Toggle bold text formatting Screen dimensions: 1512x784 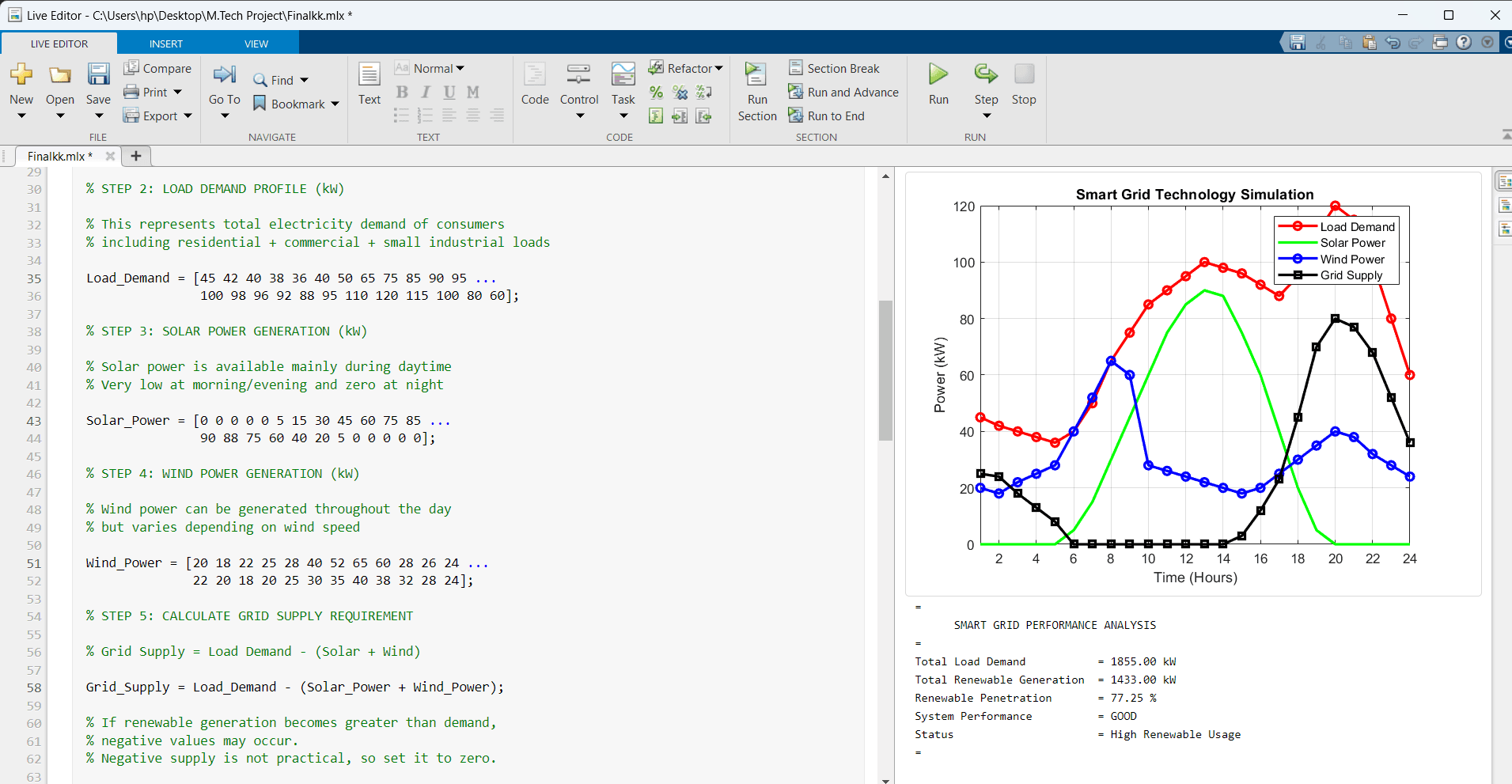pos(402,93)
